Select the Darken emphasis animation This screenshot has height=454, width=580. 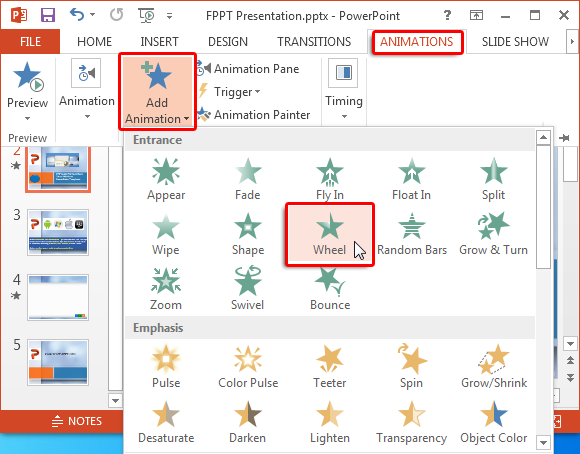(247, 422)
